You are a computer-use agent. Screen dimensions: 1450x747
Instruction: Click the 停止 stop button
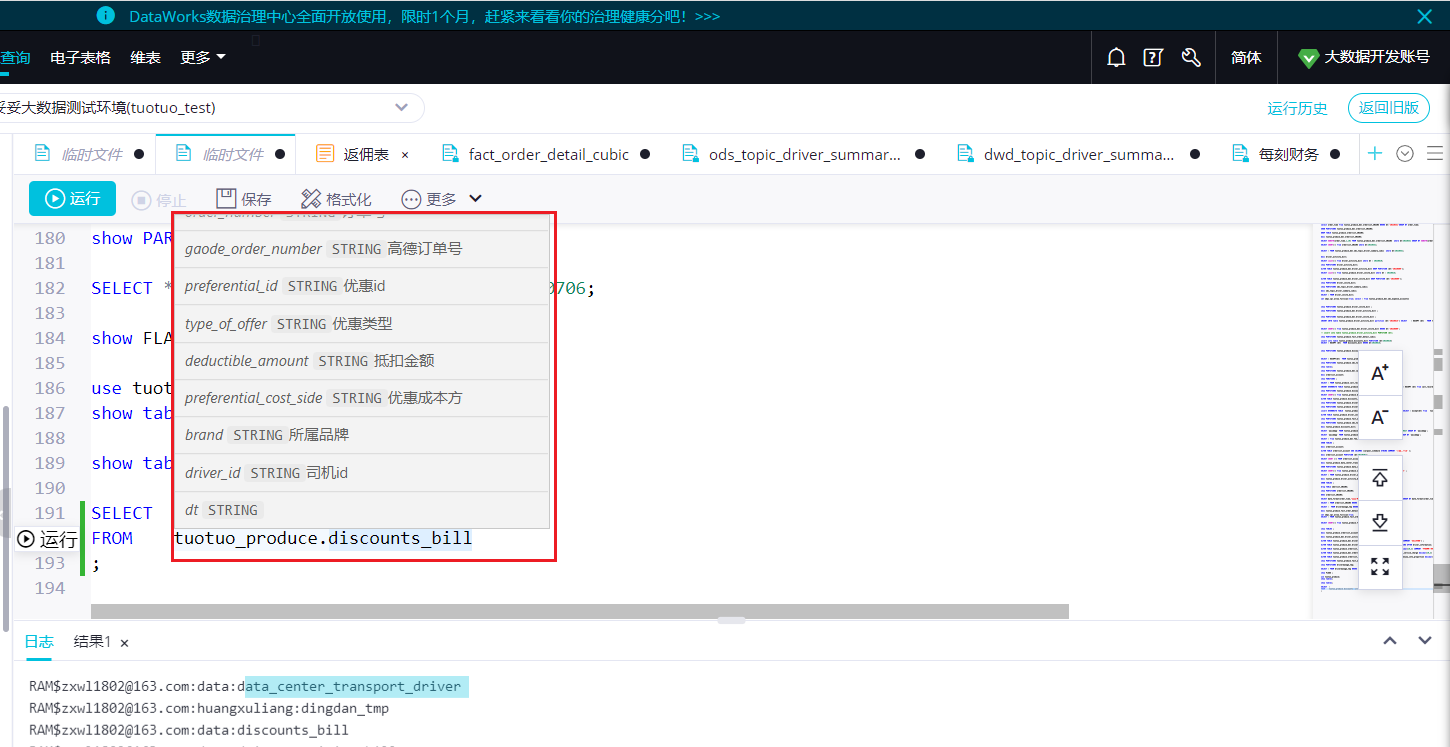coord(159,200)
